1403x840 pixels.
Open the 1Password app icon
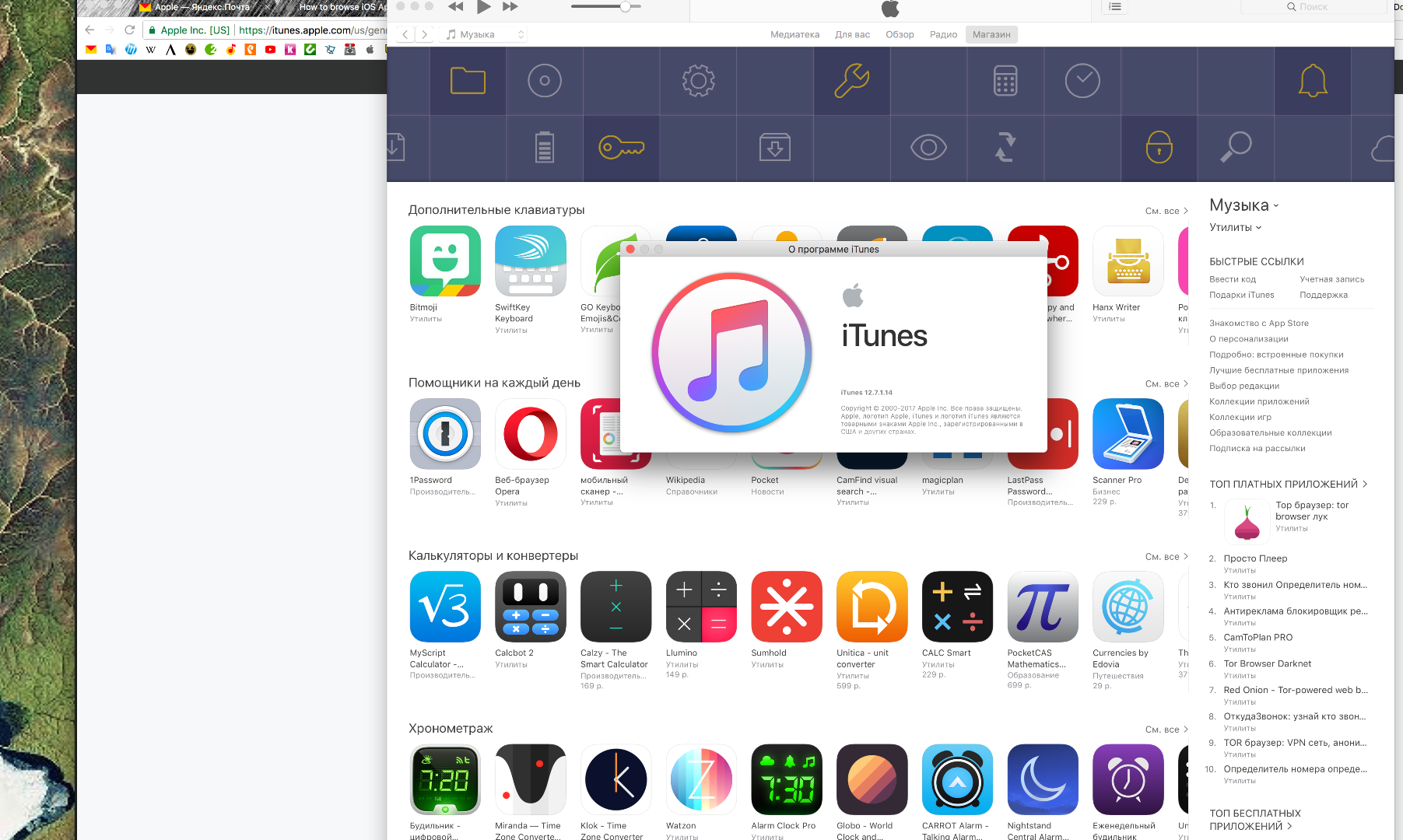click(x=445, y=434)
